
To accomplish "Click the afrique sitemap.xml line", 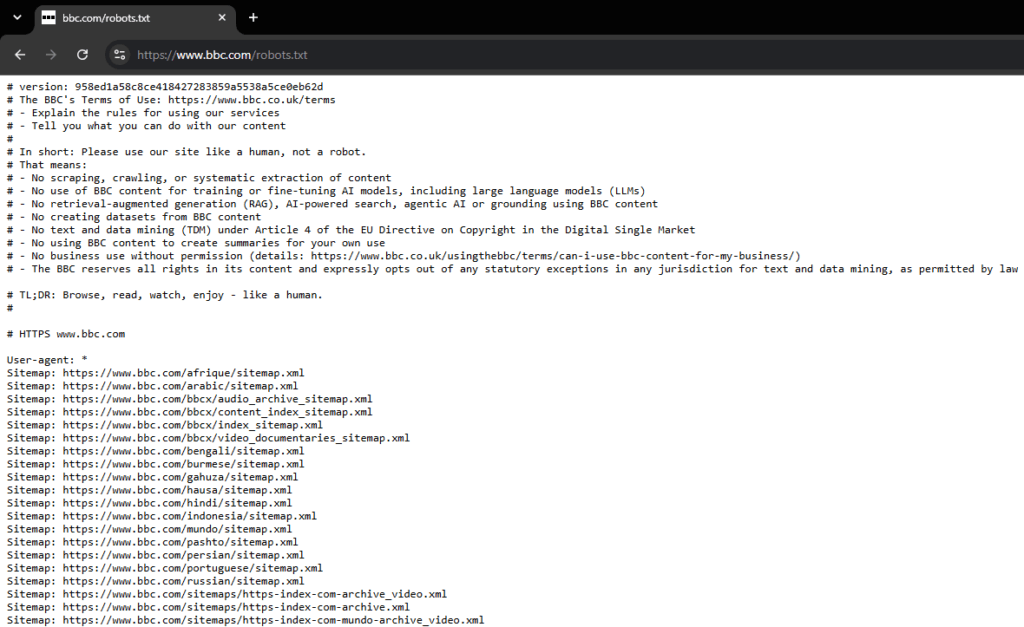I will 155,373.
